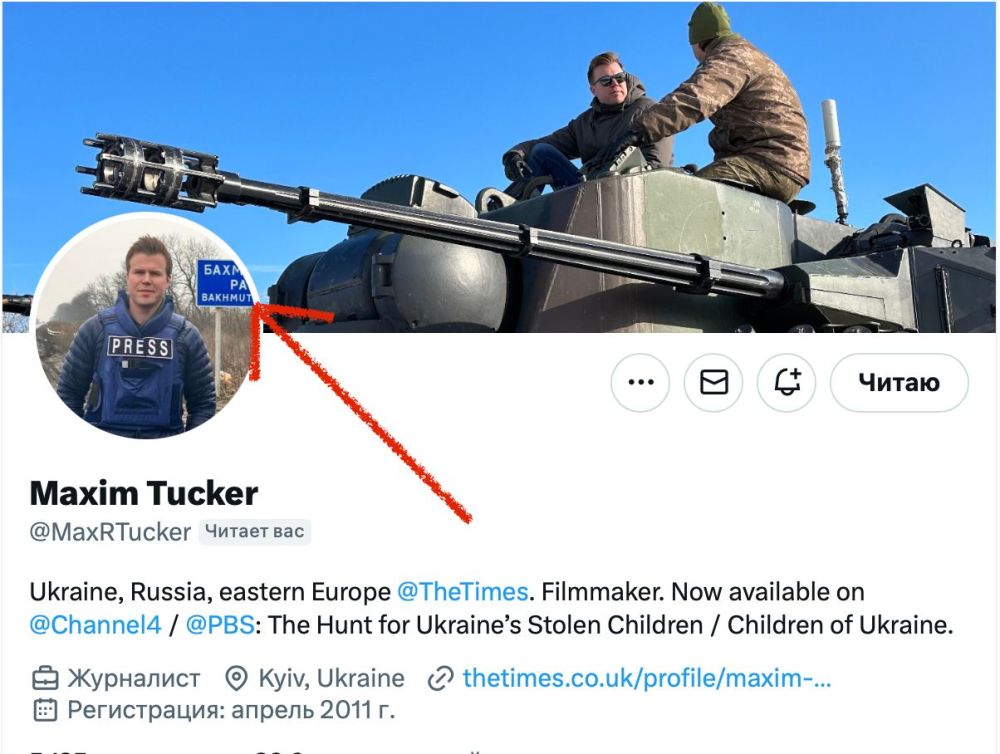The height and width of the screenshot is (754, 1000).
Task: Open the @TheTimes mention link
Action: click(x=462, y=592)
